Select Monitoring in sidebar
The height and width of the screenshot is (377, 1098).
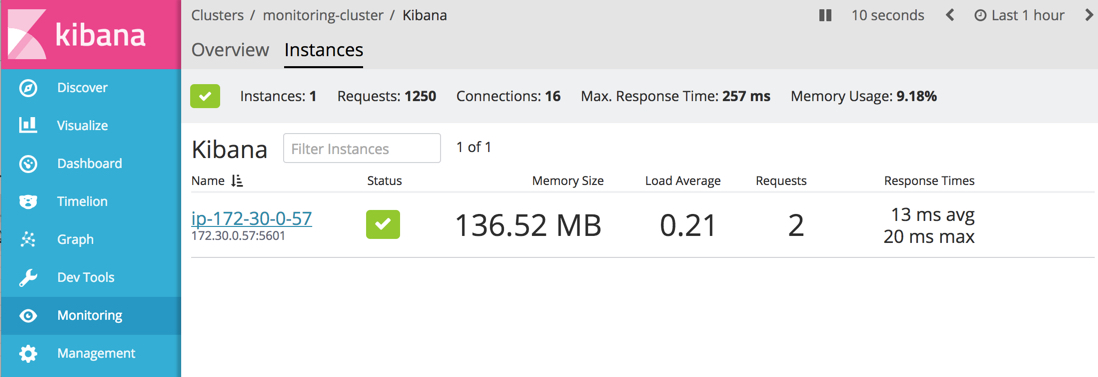90,315
